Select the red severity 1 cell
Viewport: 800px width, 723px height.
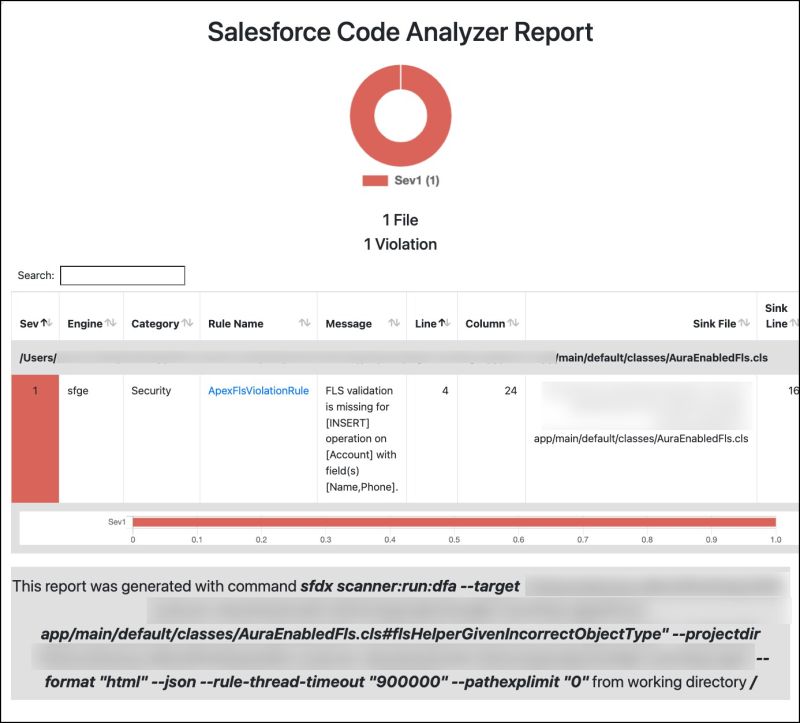36,436
